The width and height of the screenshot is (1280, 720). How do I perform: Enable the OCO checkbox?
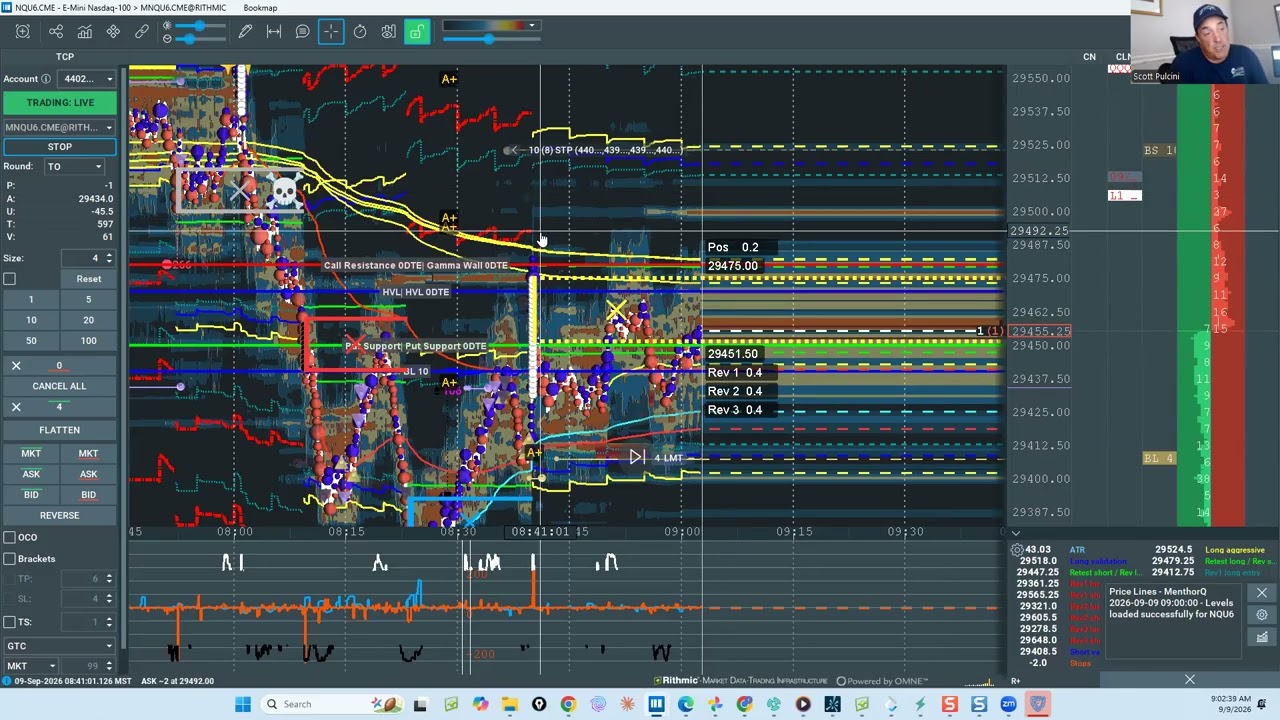tap(10, 538)
